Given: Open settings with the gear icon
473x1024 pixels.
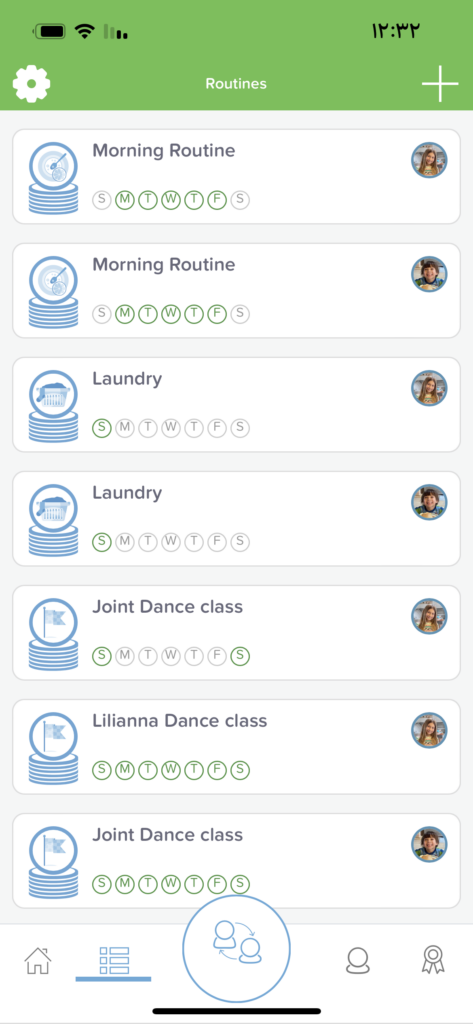Looking at the screenshot, I should click(x=31, y=84).
